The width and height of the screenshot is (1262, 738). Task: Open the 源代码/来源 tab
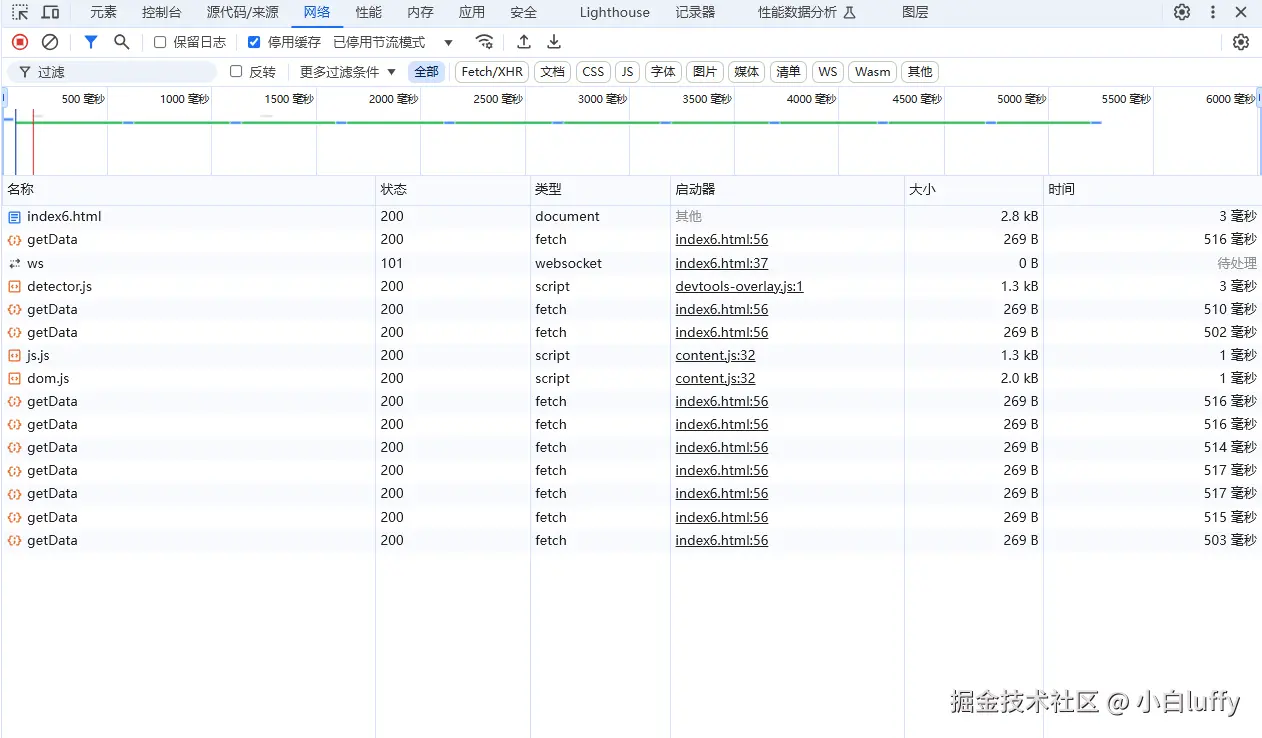(243, 13)
